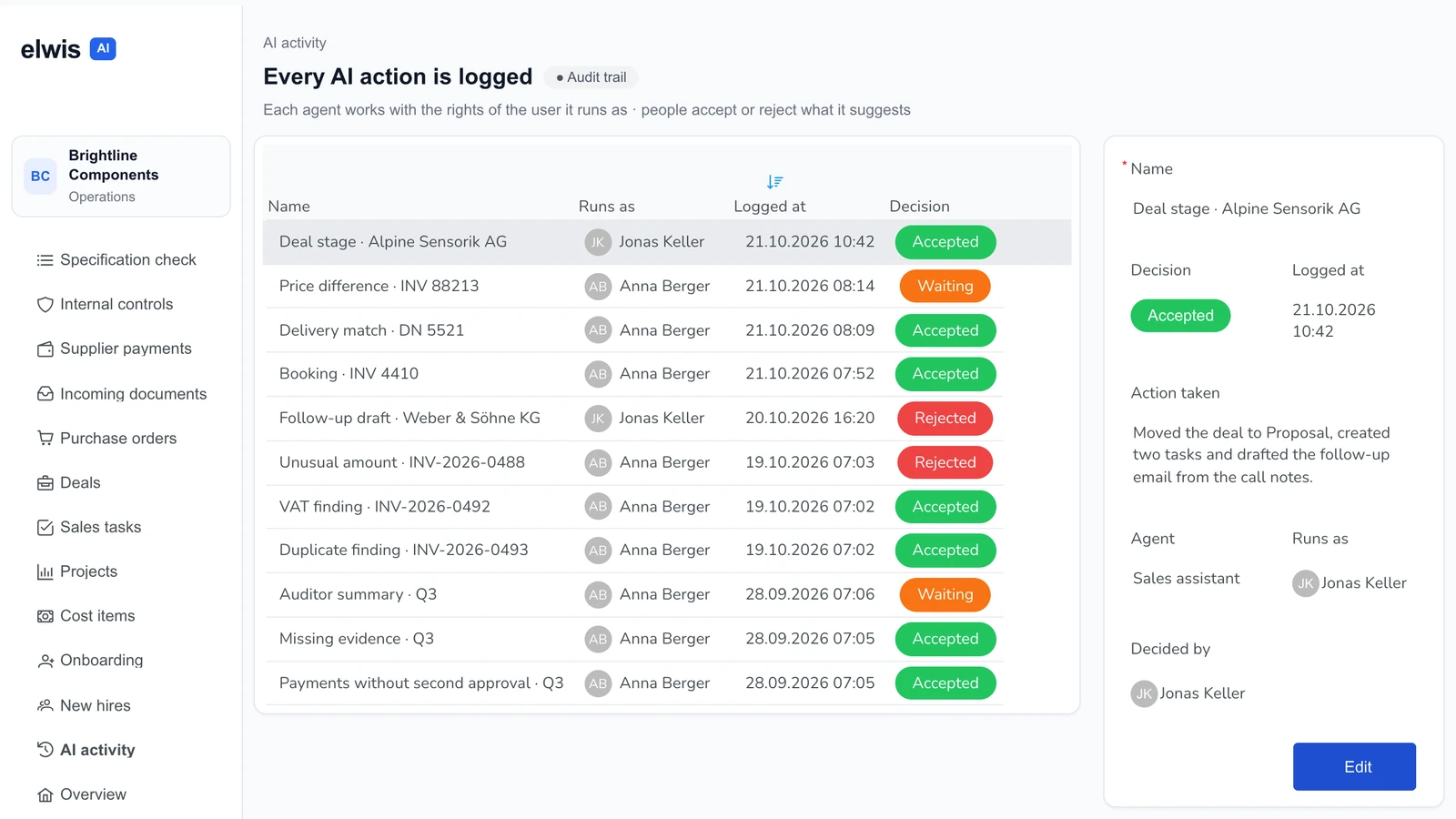Click the blue AI badge beside elwis
Viewport: 1456px width, 819px height.
[x=103, y=49]
